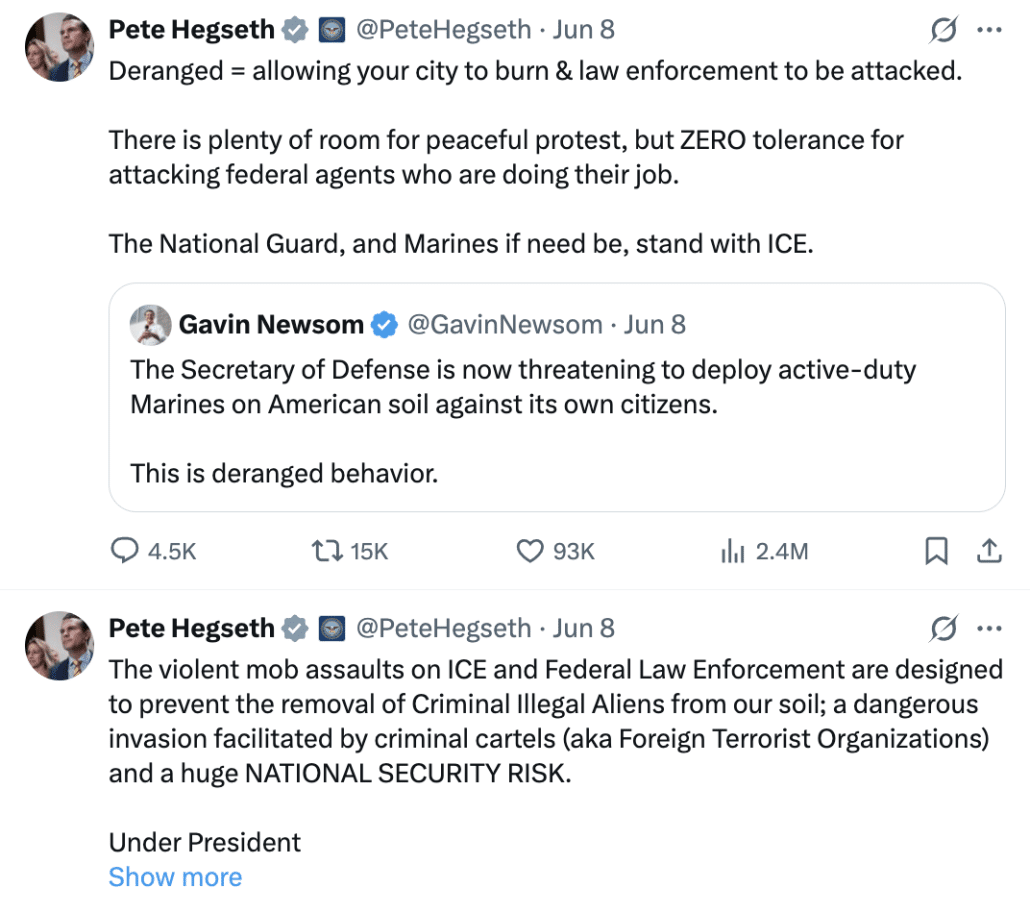Viewport: 1030px width, 913px height.
Task: Open the quoted Gavin Newsom tweet
Action: coord(556,420)
